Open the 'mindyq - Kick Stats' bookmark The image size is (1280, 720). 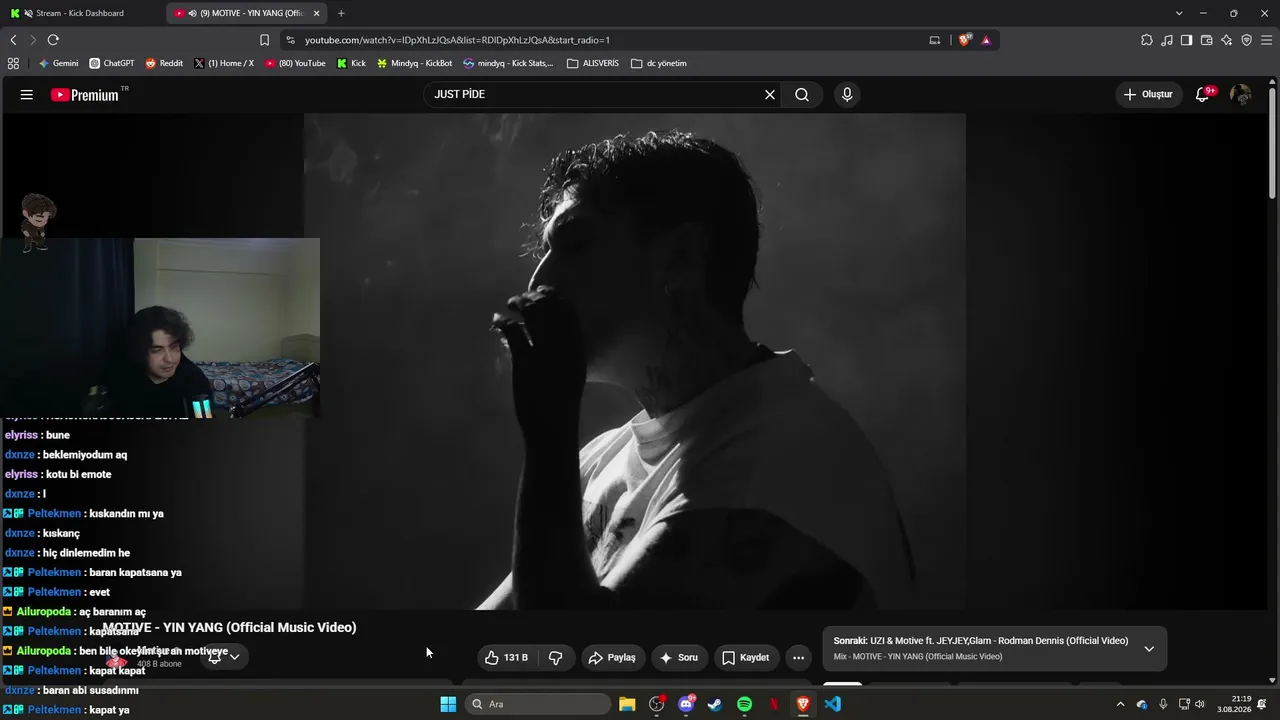point(508,63)
